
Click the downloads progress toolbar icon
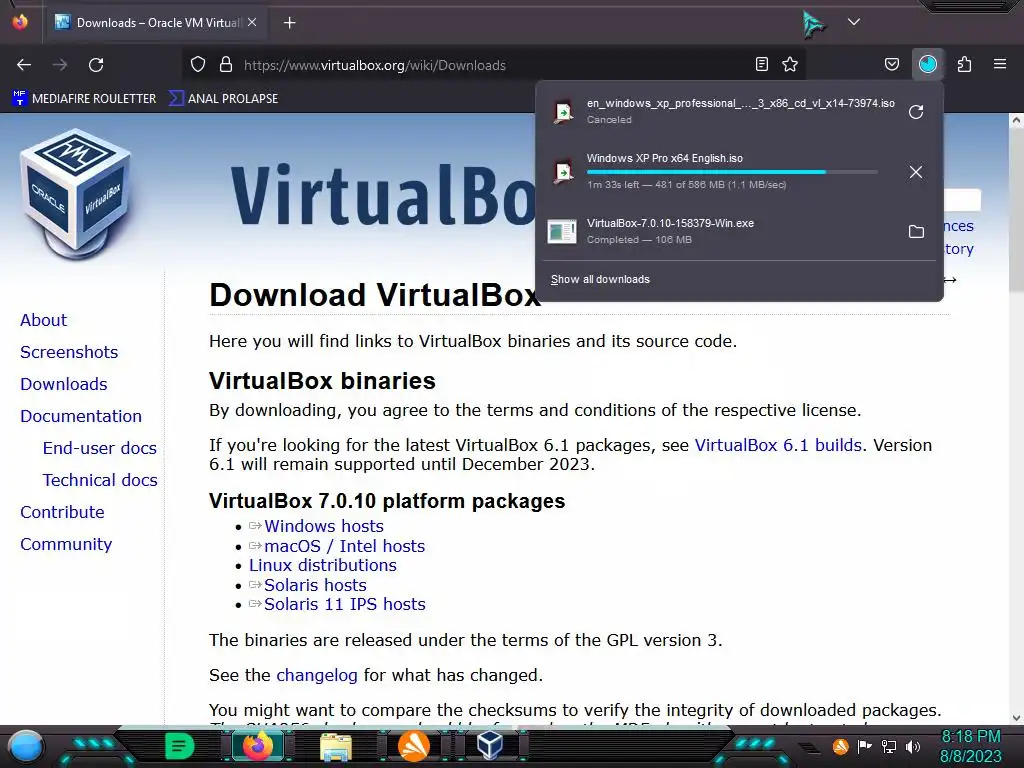(927, 64)
